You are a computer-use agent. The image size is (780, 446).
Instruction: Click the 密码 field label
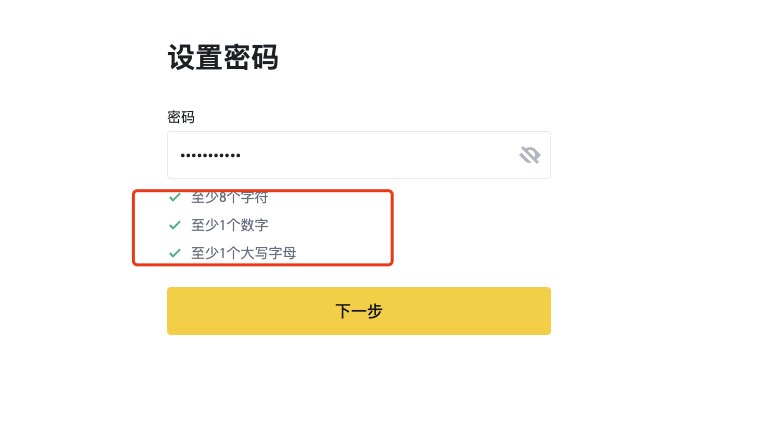pos(181,117)
